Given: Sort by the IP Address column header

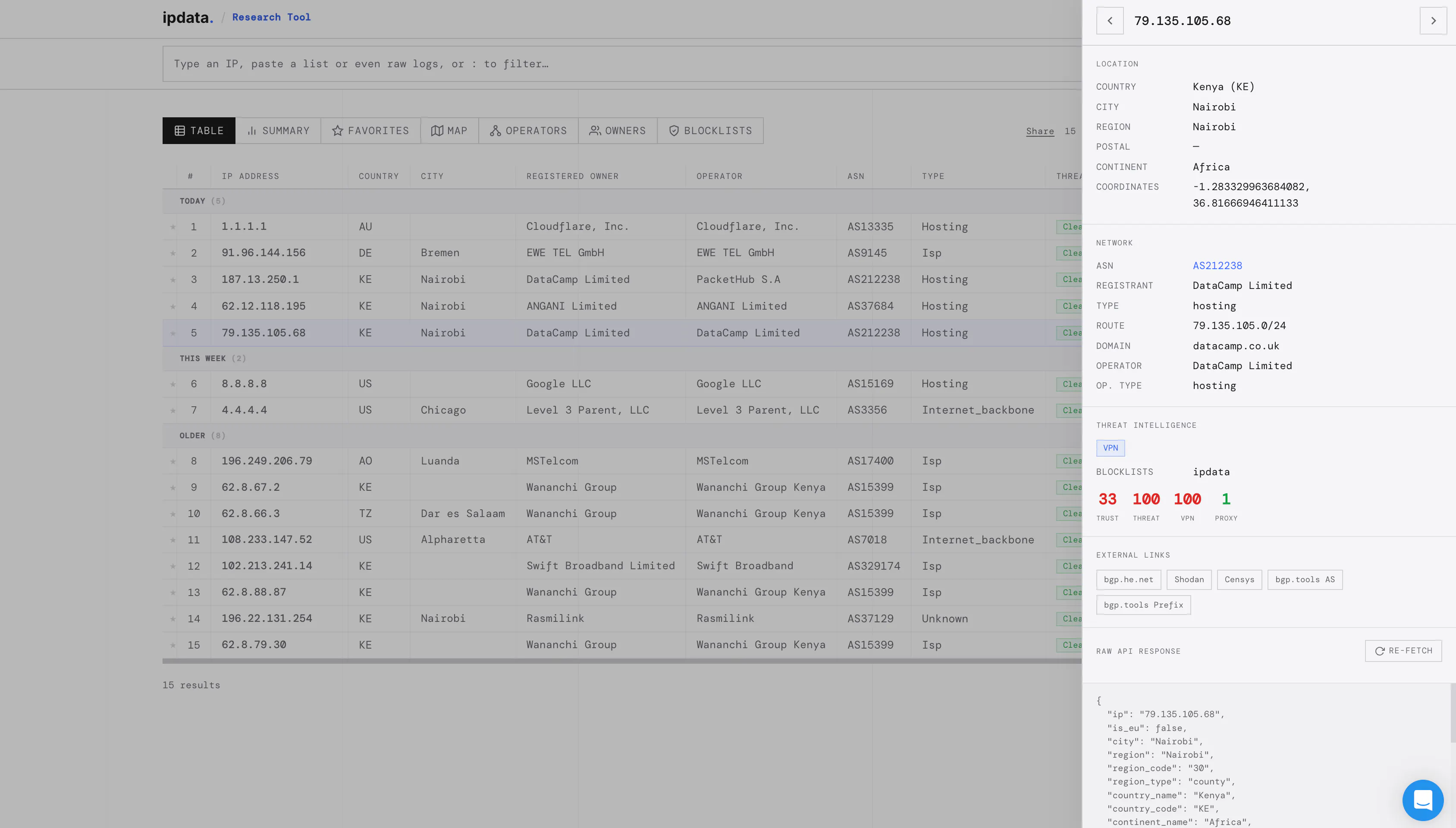Looking at the screenshot, I should pos(250,176).
